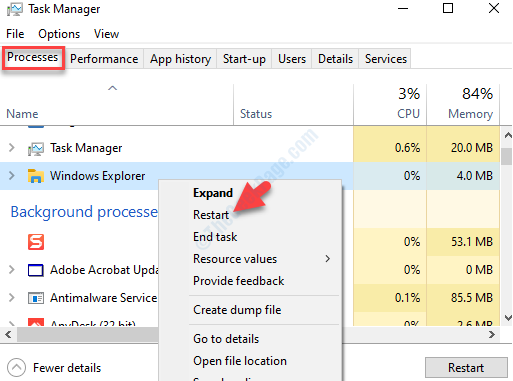Click the vertical scrollbar down arrow
Screen dimensions: 513x381
(508, 317)
